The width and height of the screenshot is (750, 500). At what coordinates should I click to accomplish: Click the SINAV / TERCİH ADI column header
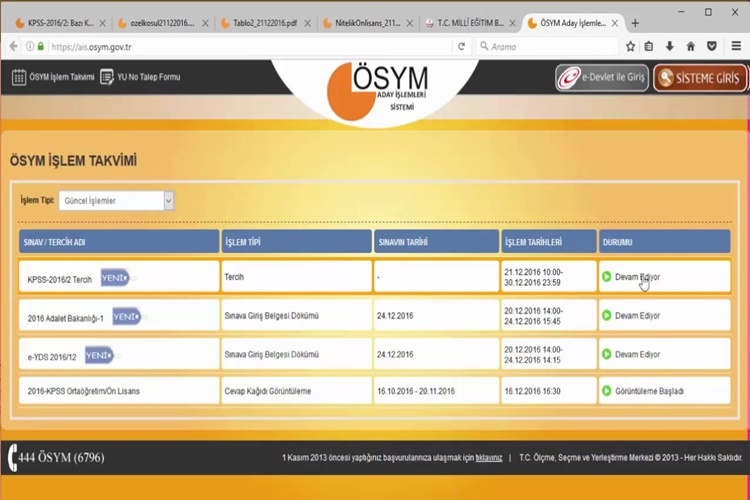tap(119, 242)
